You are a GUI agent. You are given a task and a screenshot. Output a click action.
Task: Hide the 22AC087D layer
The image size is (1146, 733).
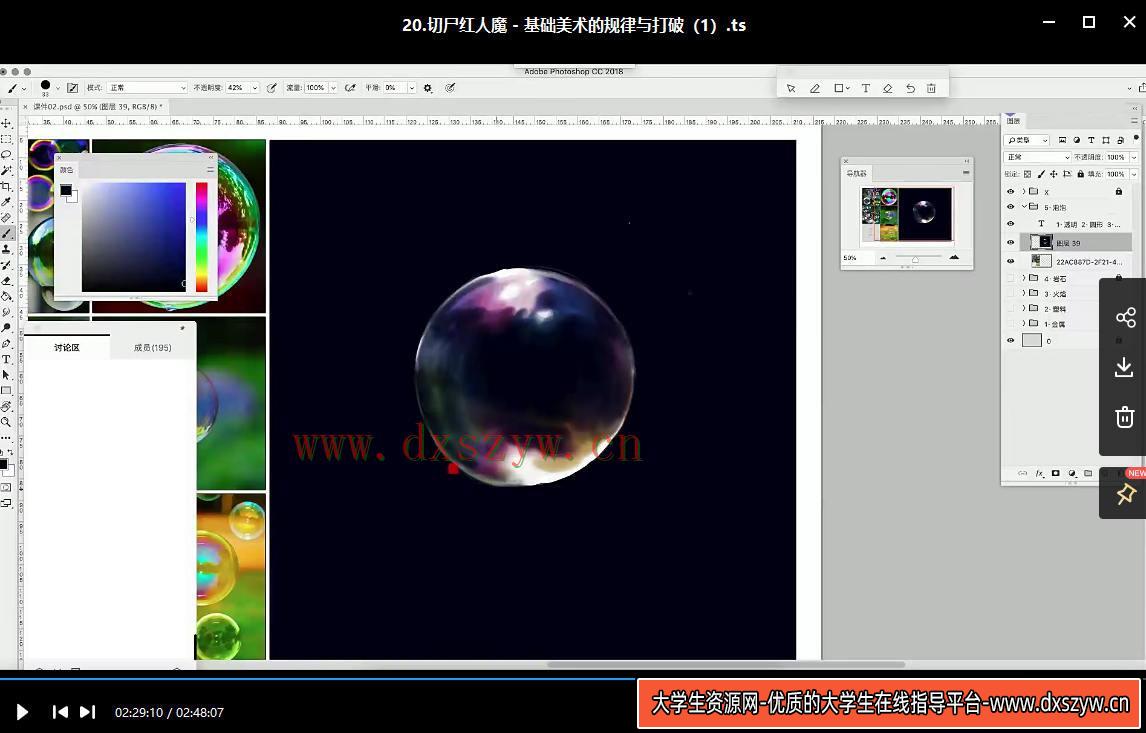[1011, 261]
